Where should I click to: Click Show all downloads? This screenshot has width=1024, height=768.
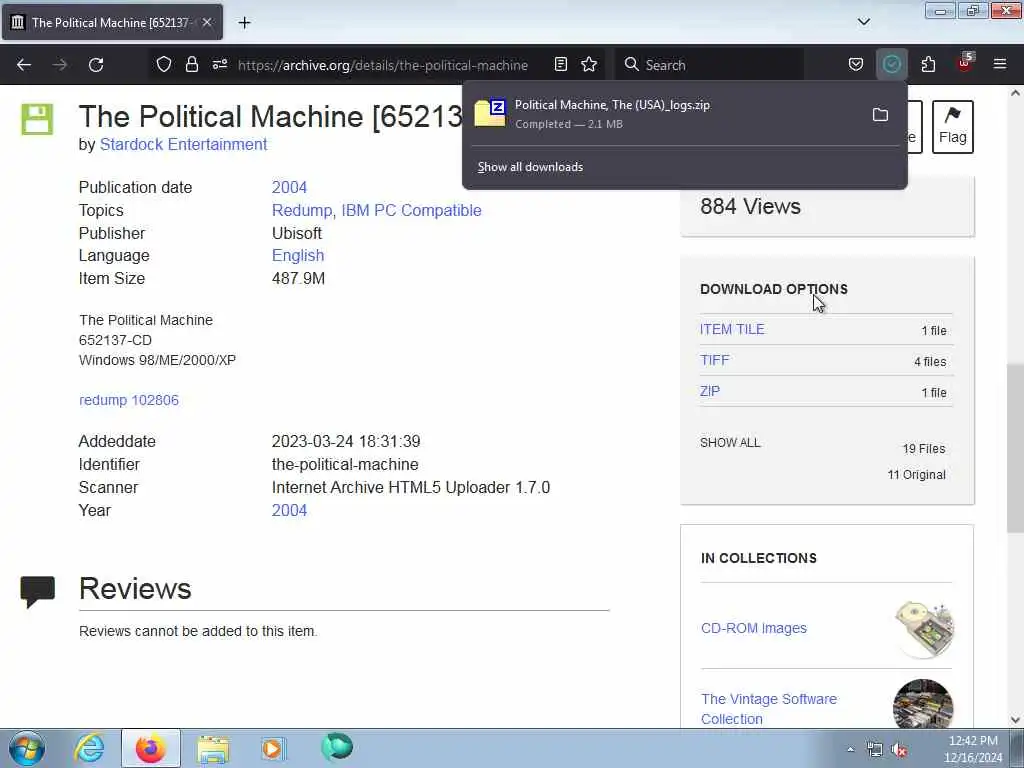[x=530, y=167]
